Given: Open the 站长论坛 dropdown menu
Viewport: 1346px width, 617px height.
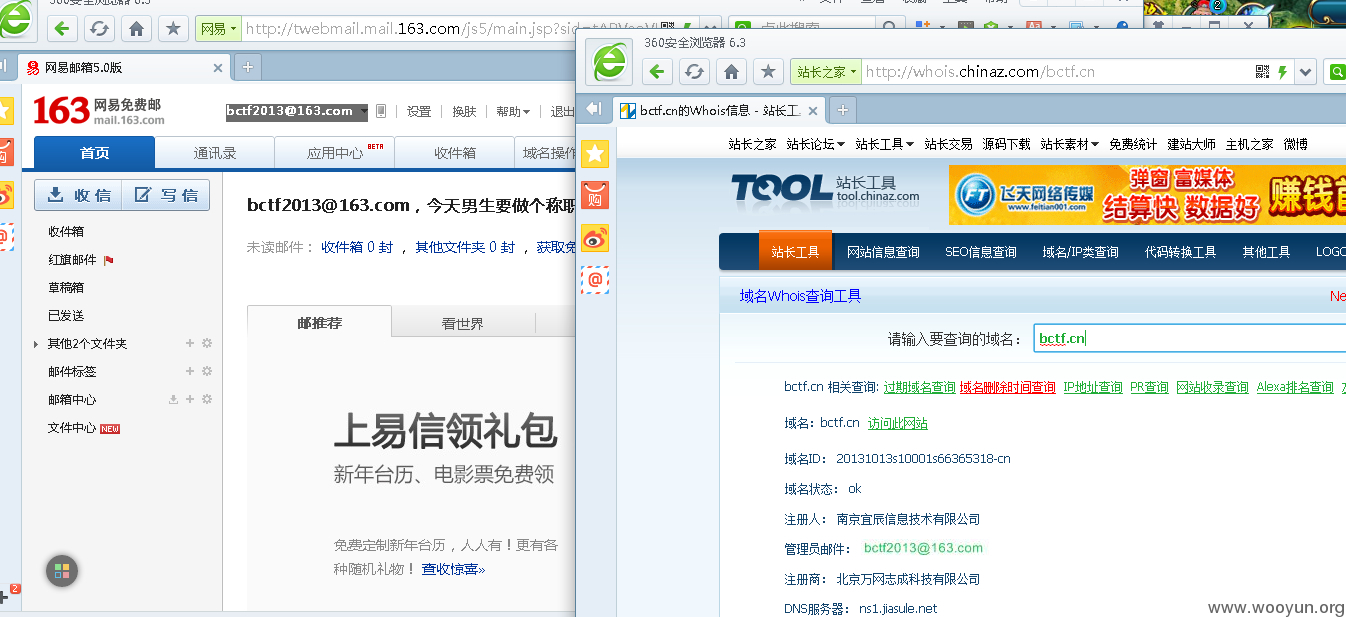Looking at the screenshot, I should point(815,144).
